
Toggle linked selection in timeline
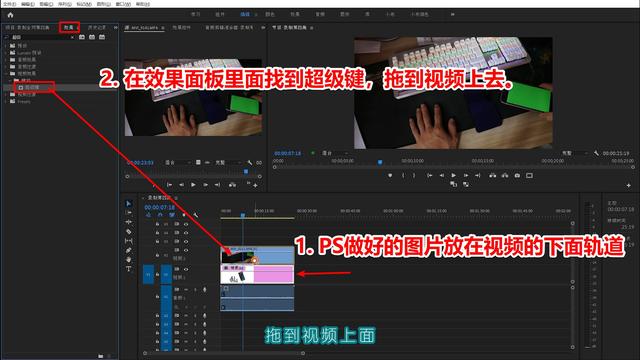tap(172, 215)
